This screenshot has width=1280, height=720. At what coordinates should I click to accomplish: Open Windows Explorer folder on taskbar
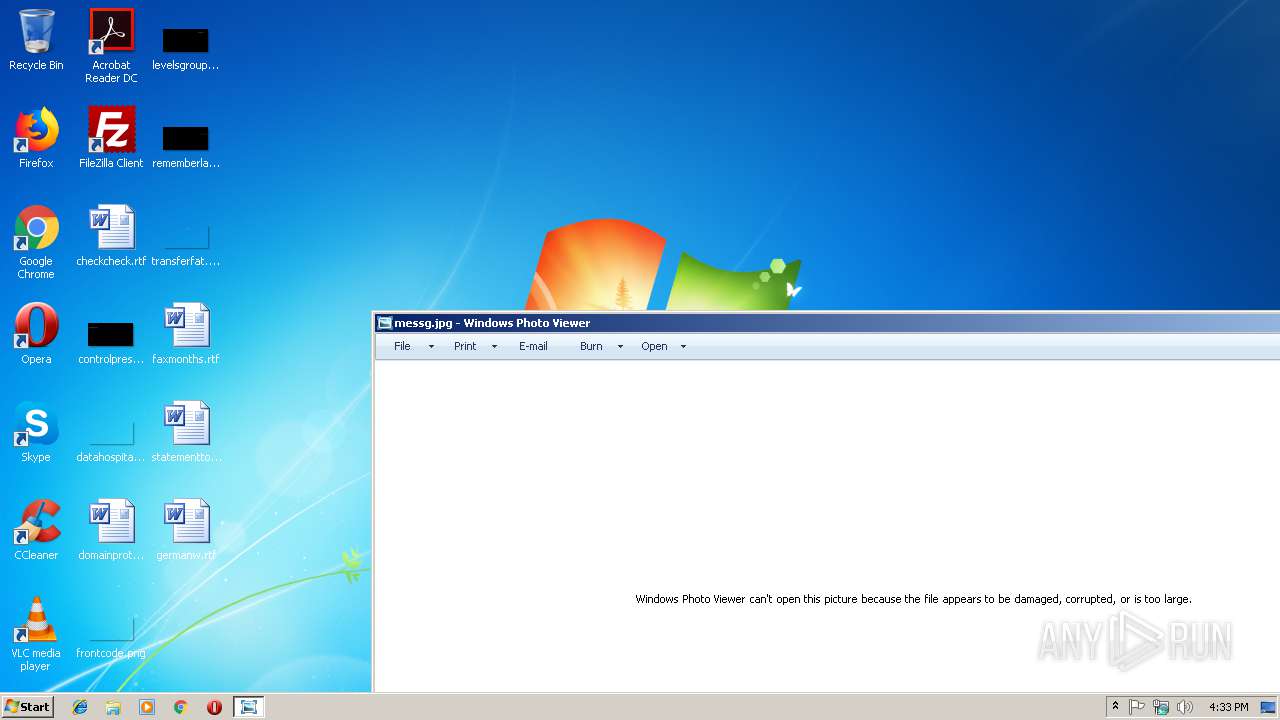click(x=113, y=707)
